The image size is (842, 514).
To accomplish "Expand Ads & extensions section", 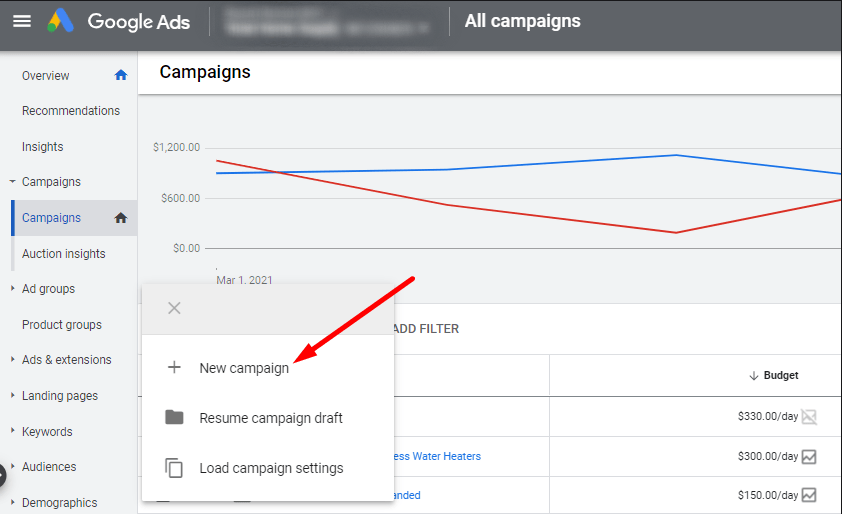I will [x=12, y=359].
